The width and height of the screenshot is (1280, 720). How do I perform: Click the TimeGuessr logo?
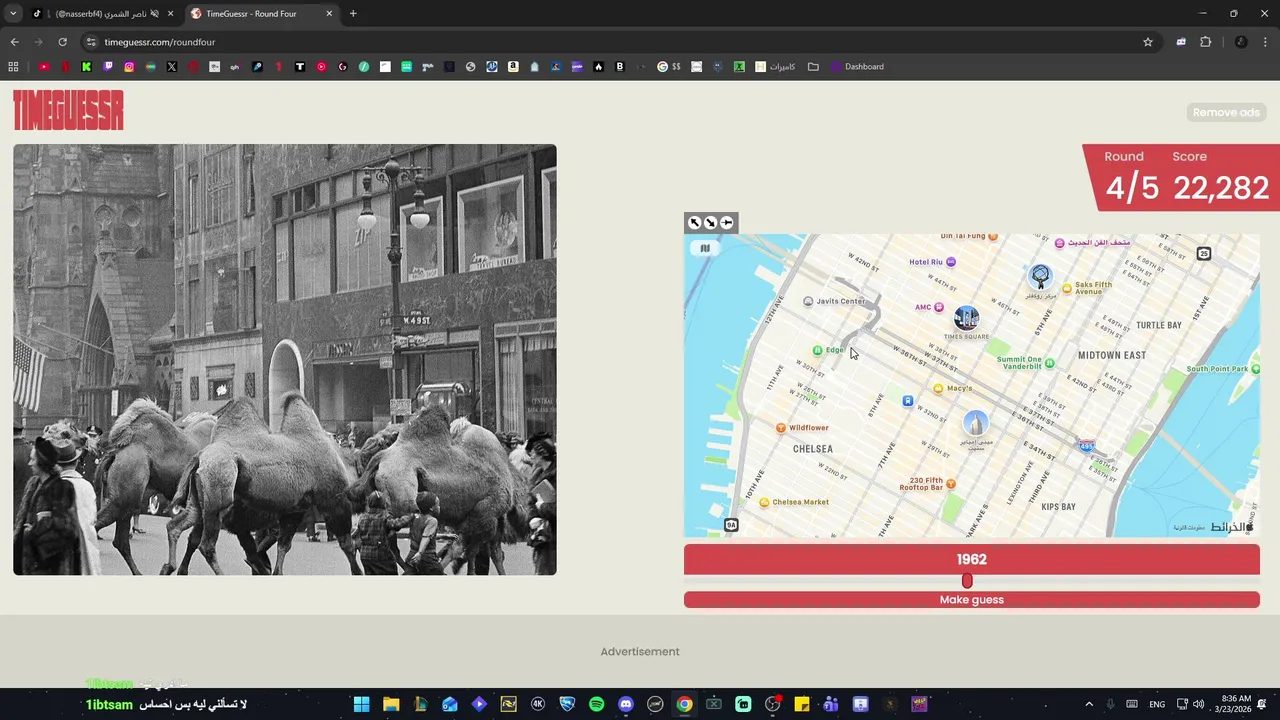pos(68,110)
